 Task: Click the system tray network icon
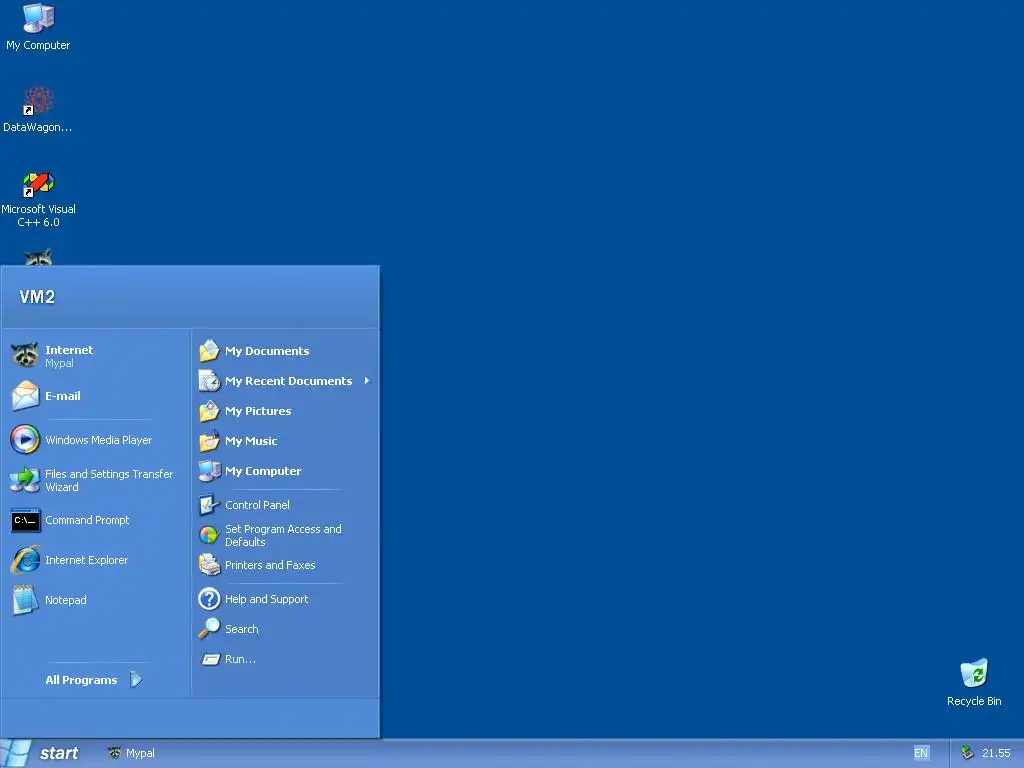point(967,753)
